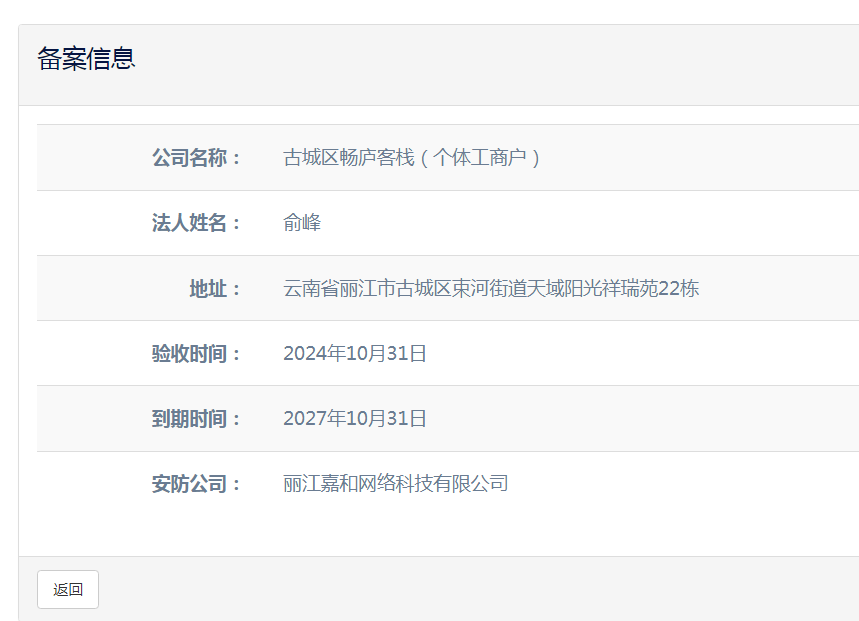Viewport: 859px width, 621px height.
Task: Click the 返回 button
Action: click(x=68, y=590)
